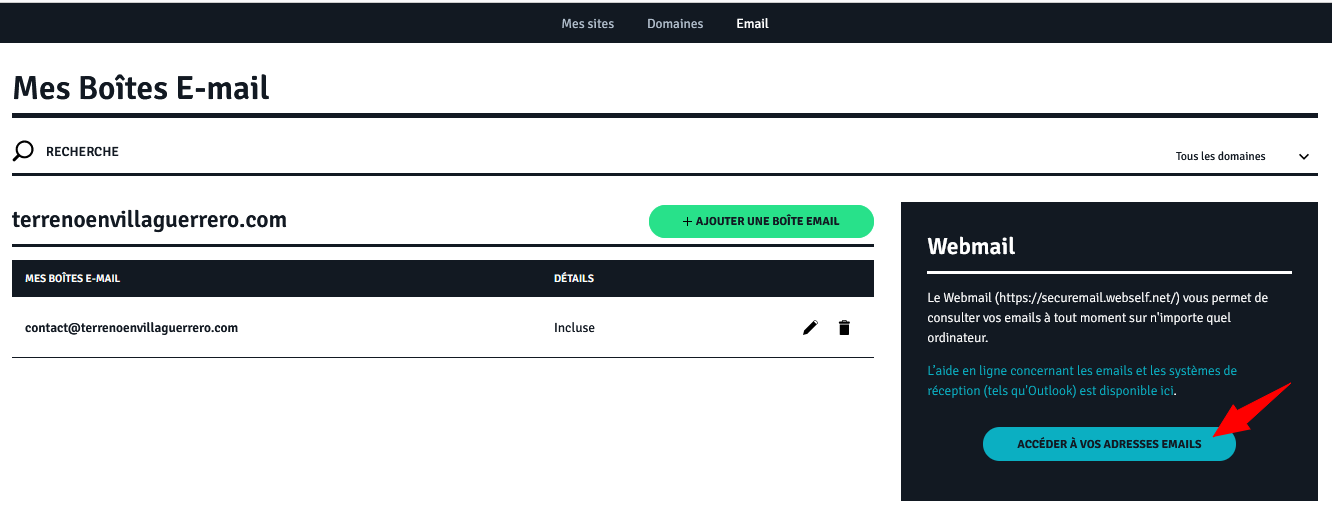The height and width of the screenshot is (515, 1332).
Task: Click the Mes boîtes e-mail column header
Action: [x=72, y=278]
